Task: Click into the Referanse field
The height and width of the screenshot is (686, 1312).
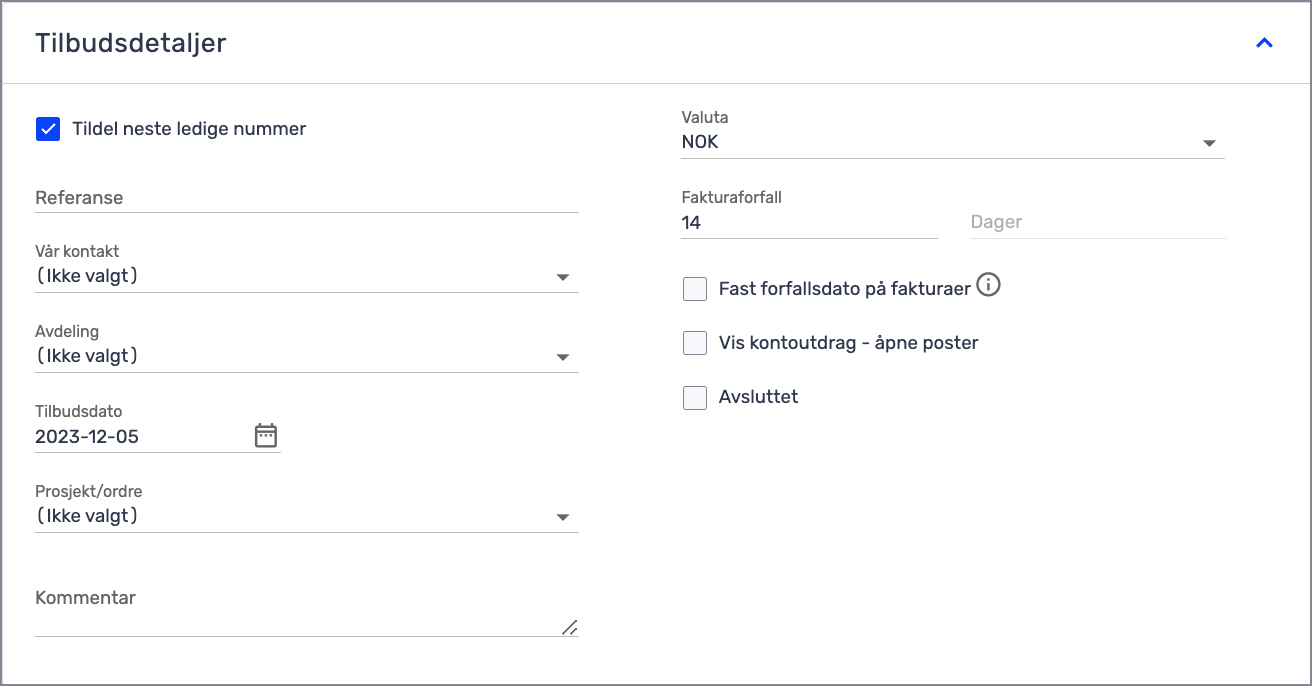Action: pos(306,198)
